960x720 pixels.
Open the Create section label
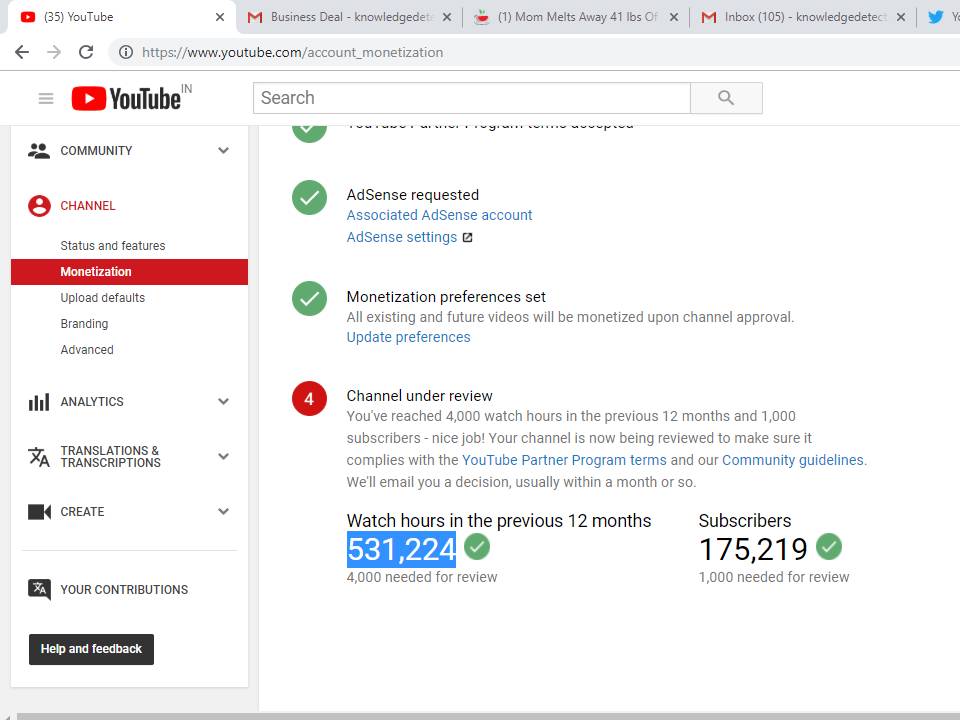point(82,512)
